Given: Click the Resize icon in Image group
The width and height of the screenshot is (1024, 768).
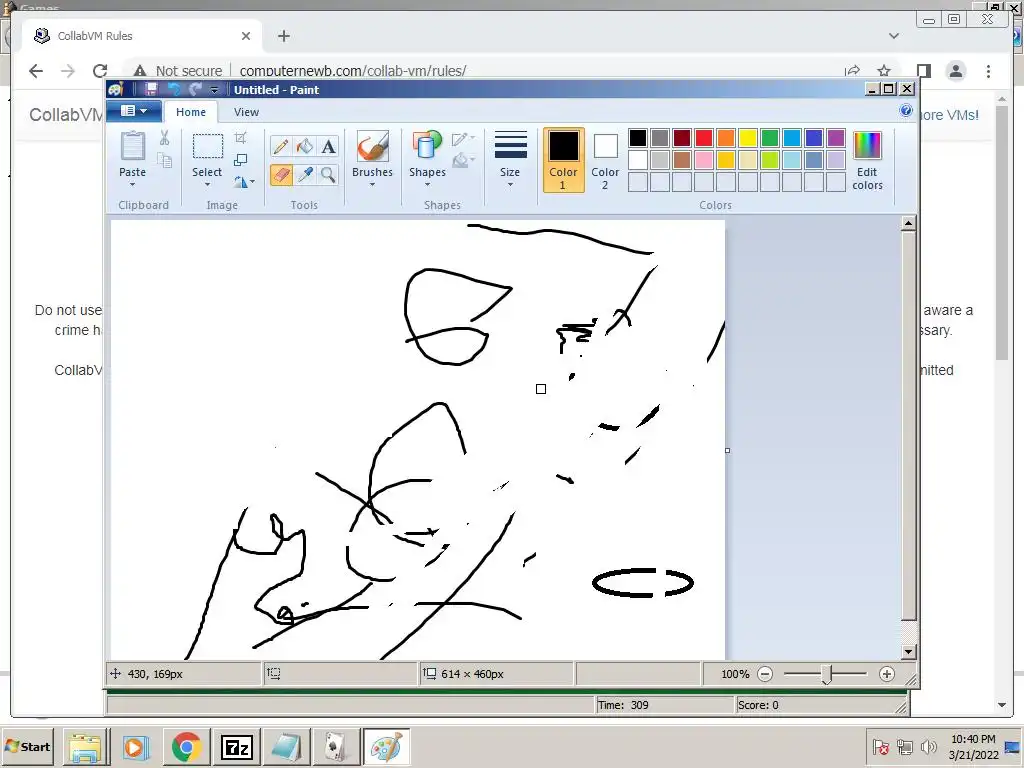Looking at the screenshot, I should pos(240,160).
